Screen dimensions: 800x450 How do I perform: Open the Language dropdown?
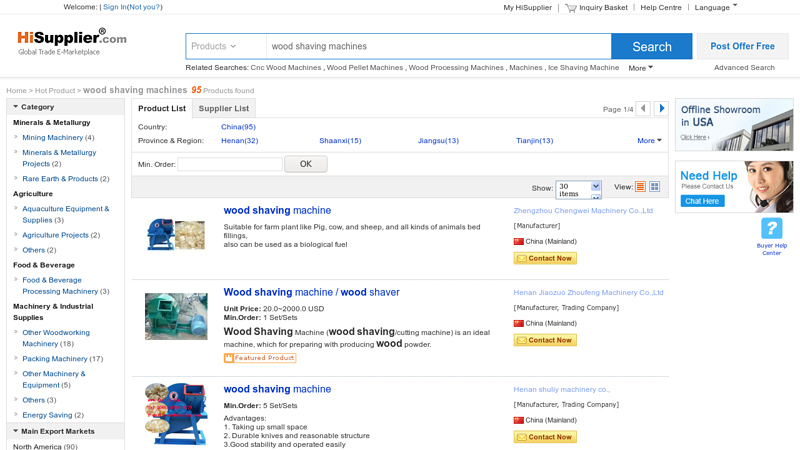click(715, 7)
